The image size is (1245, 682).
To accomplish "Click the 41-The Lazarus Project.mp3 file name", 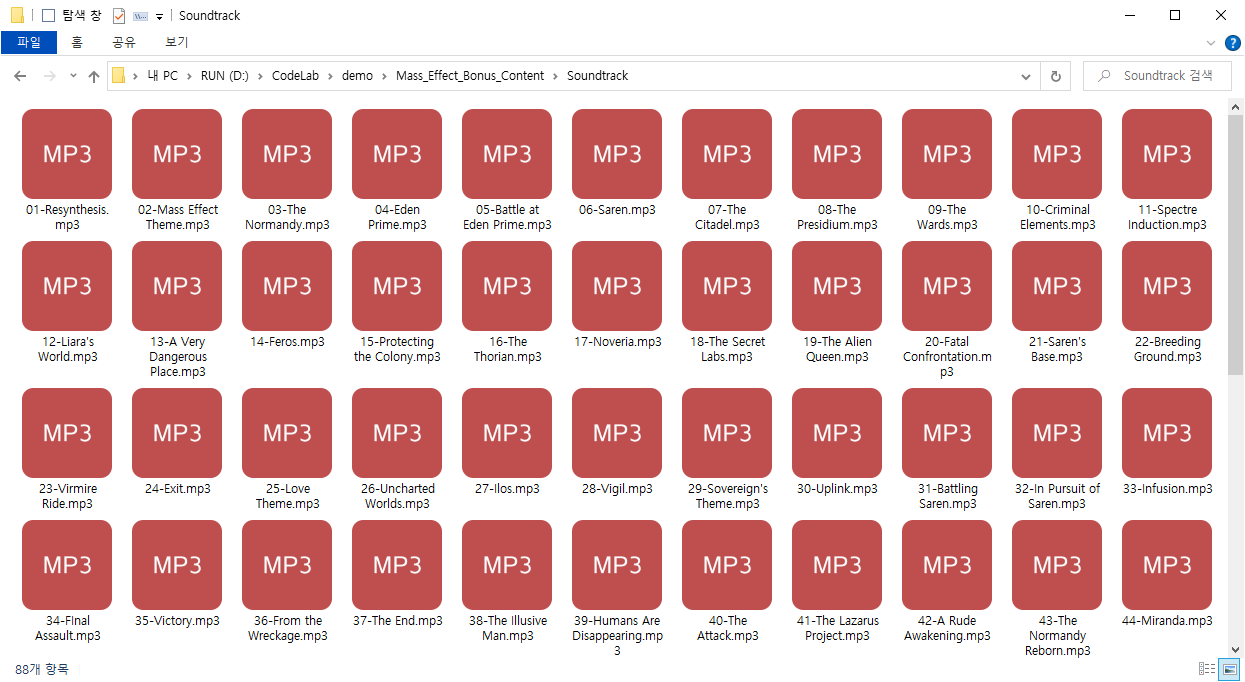I will point(837,628).
